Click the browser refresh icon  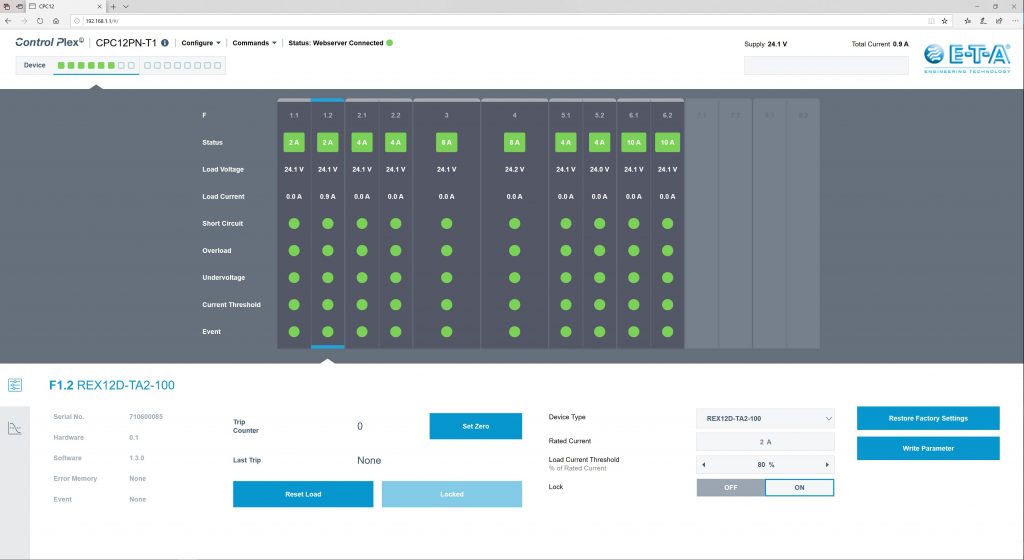[40, 20]
